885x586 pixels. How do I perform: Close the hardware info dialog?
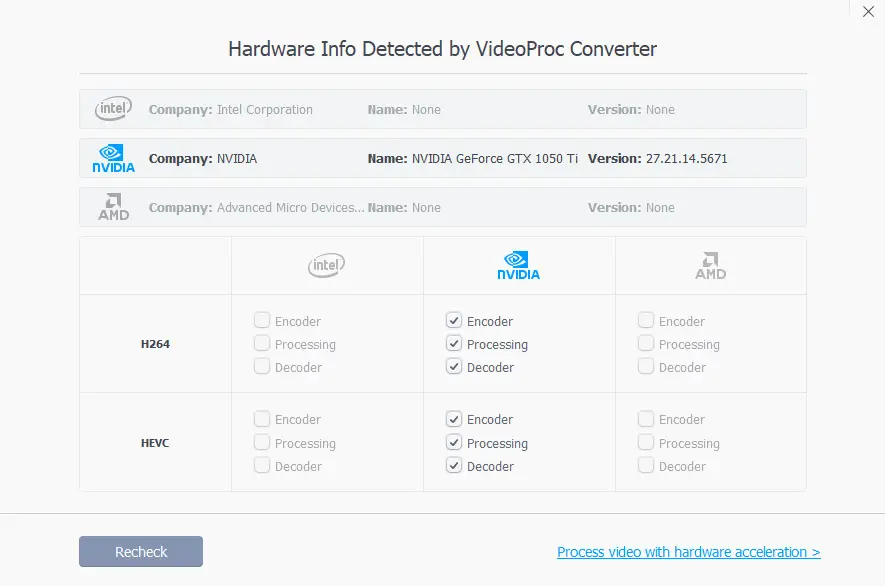point(868,11)
